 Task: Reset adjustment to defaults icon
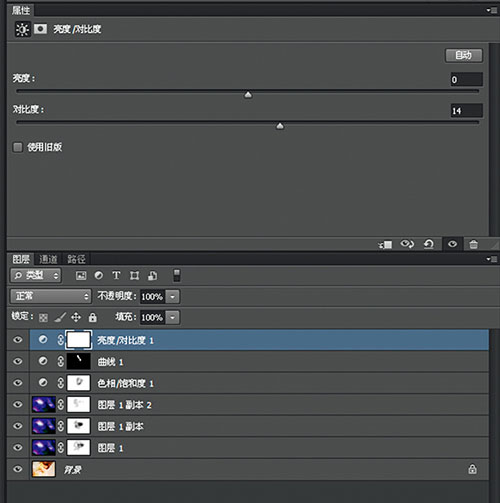click(429, 244)
